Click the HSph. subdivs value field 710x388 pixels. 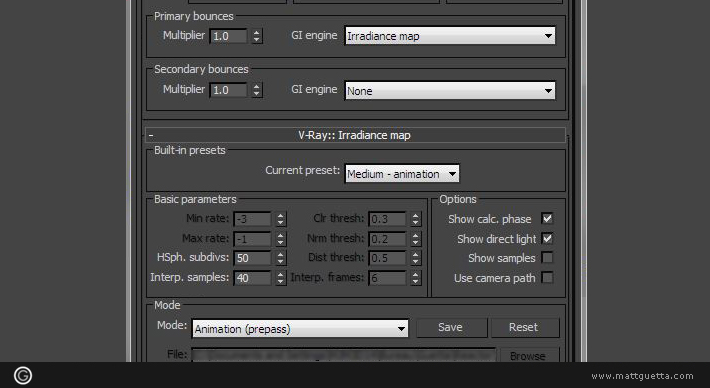tap(252, 258)
